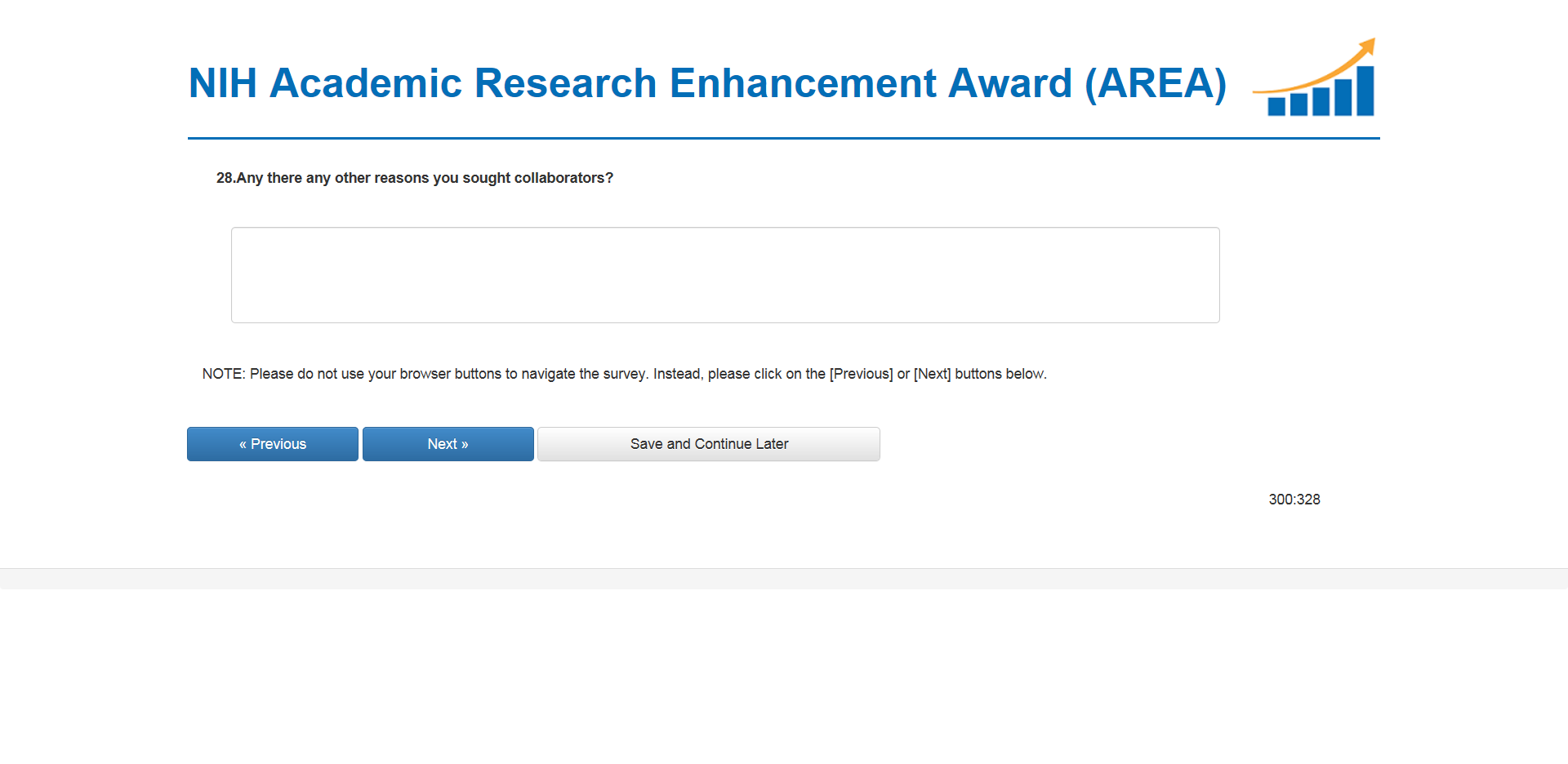Screen dimensions: 1568x764
Task: Click the NOTE about browser buttons
Action: coord(624,374)
